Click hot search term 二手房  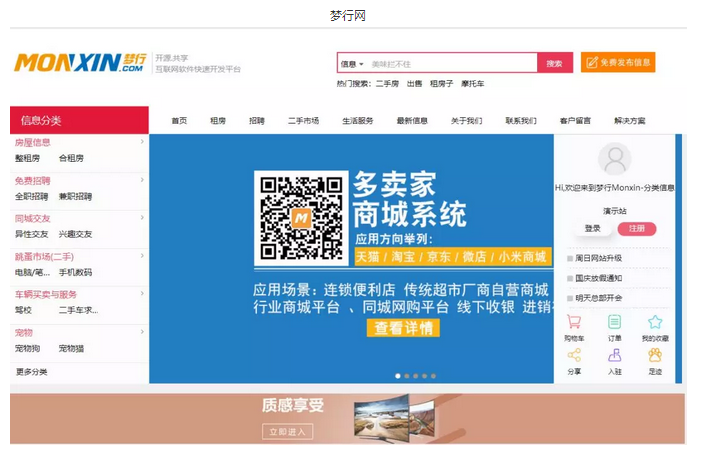[387, 84]
